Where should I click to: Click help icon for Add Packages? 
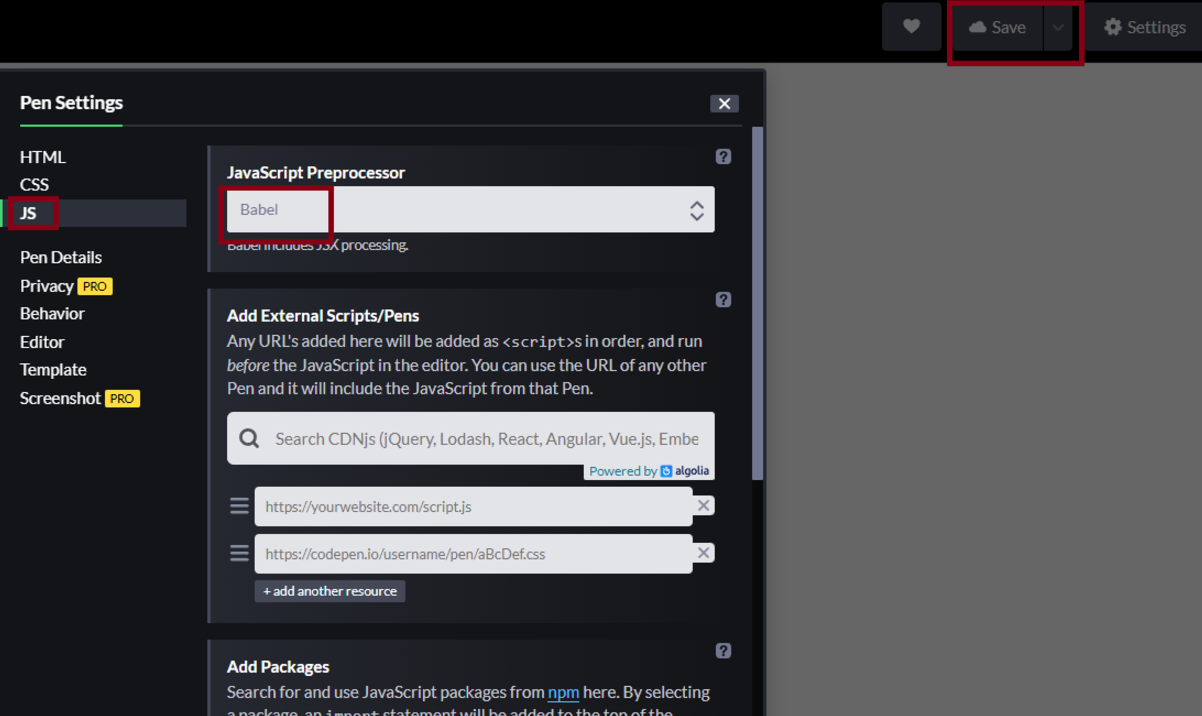click(723, 651)
